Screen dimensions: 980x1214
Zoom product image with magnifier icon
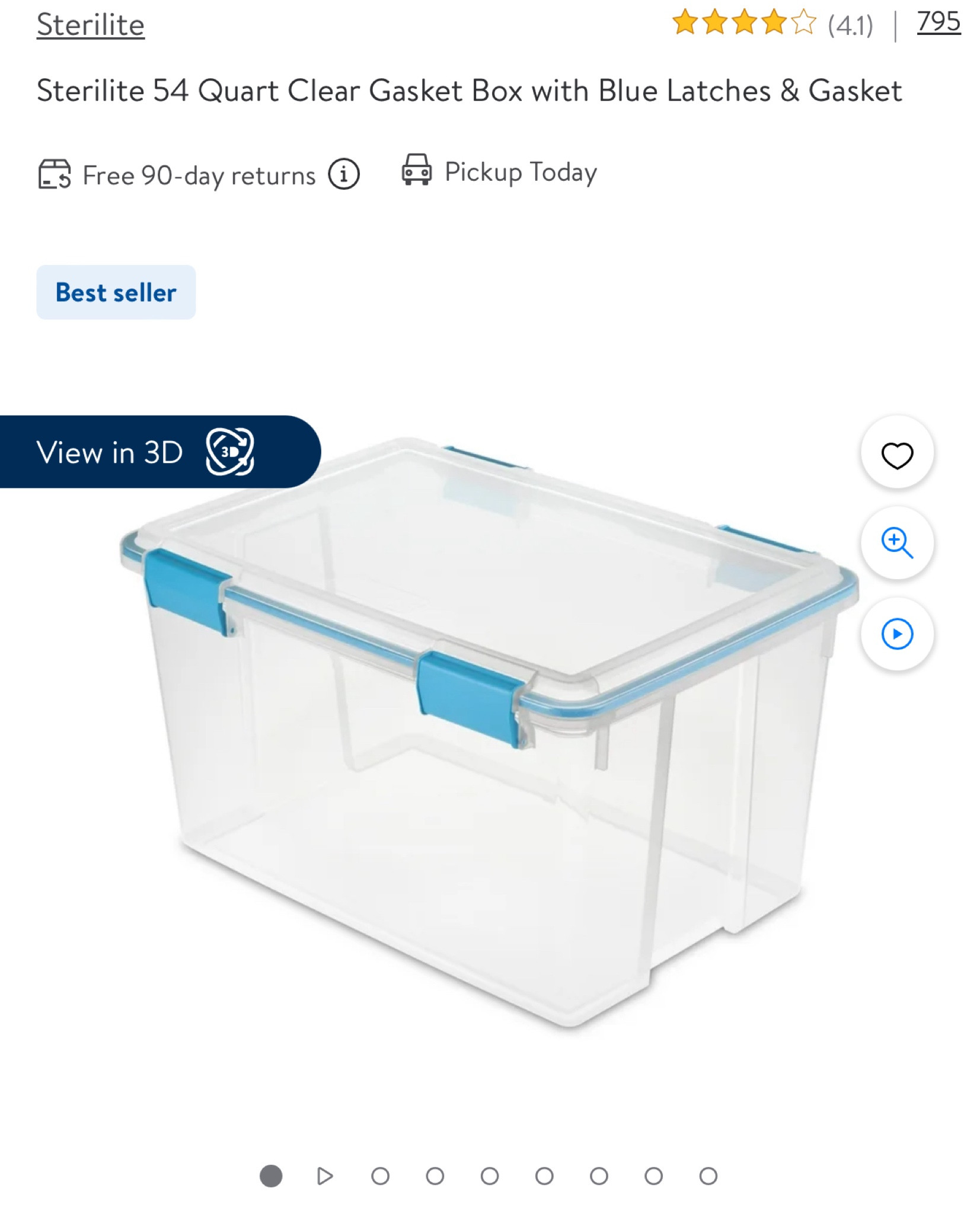[x=896, y=542]
